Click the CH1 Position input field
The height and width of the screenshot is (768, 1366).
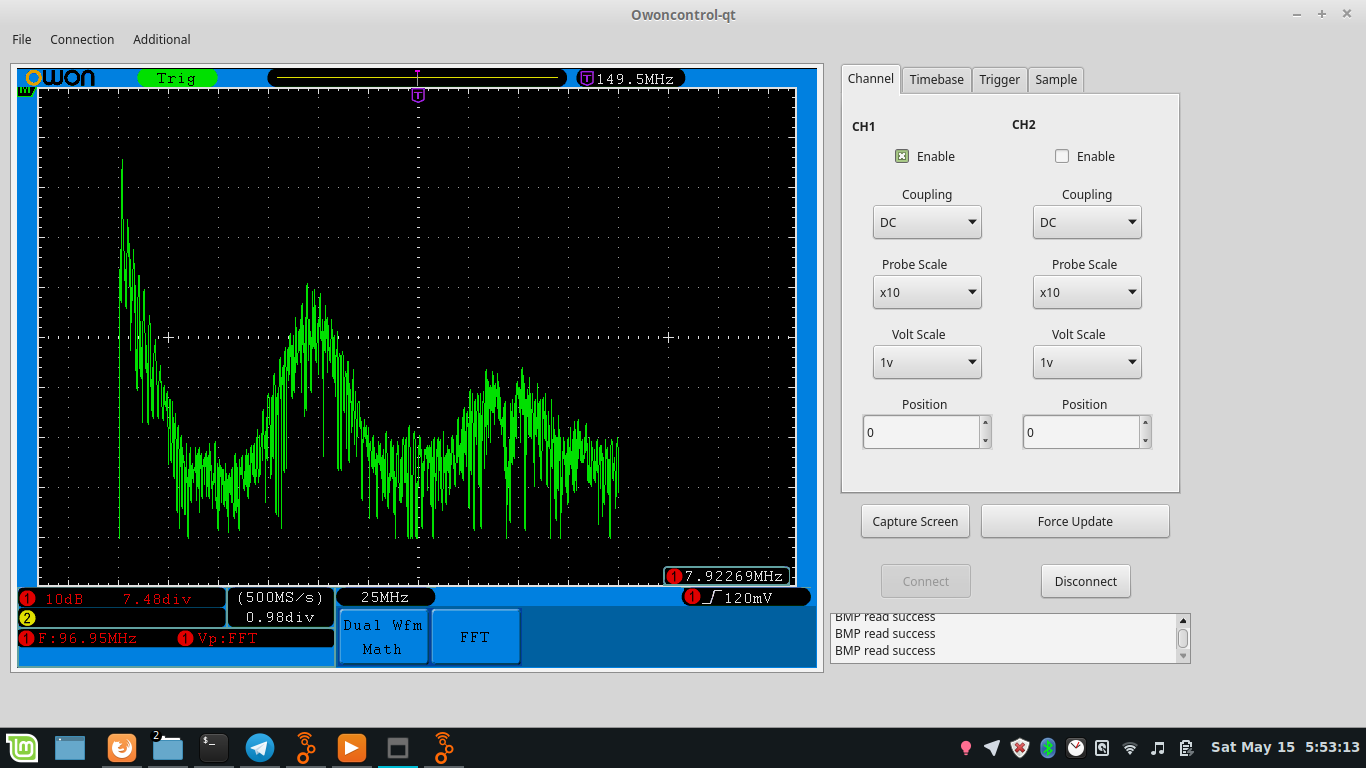[x=920, y=432]
